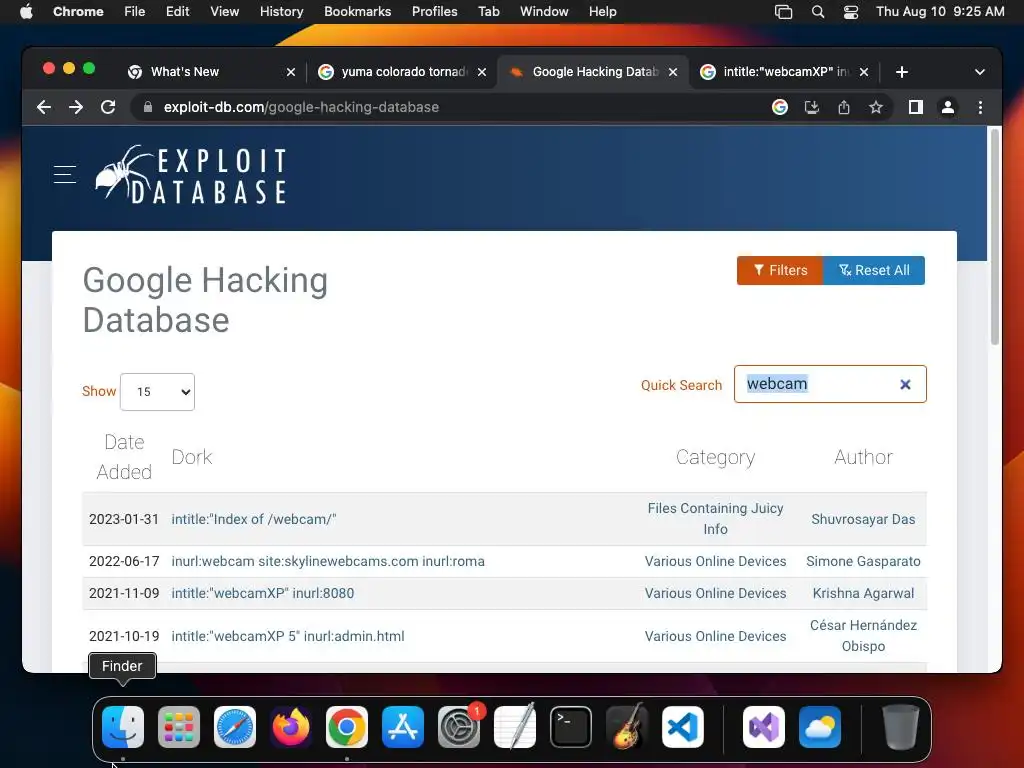
Task: Open Chrome three-dot menu
Action: pyautogui.click(x=980, y=107)
